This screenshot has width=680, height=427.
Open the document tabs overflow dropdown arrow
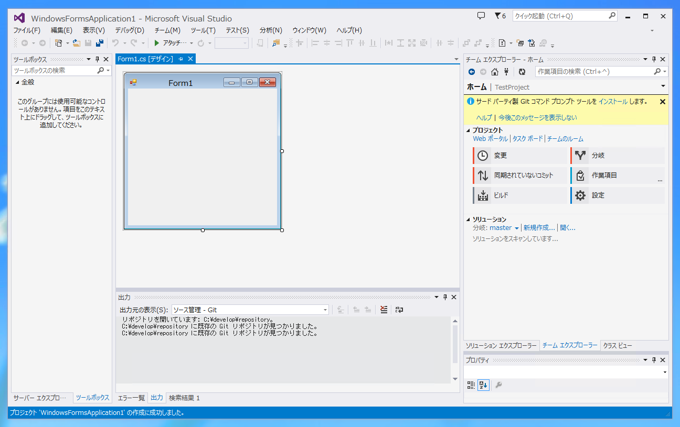pos(456,59)
